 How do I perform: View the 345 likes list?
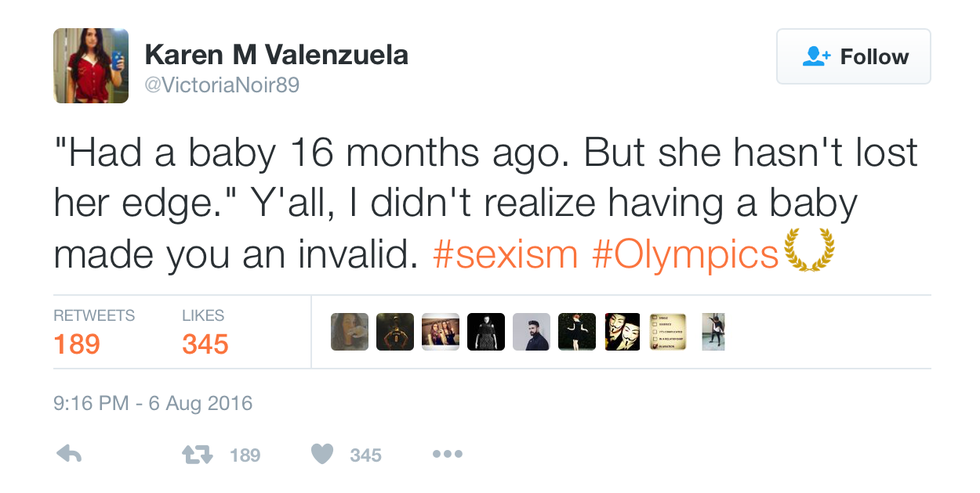(x=205, y=344)
